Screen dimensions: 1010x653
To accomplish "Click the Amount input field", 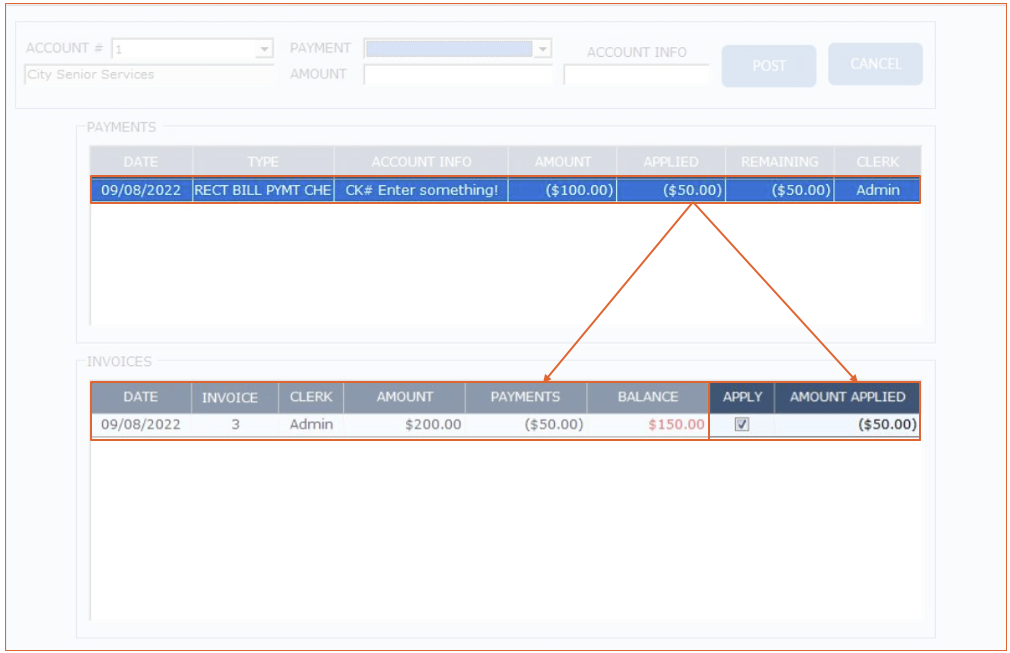I will pos(457,75).
